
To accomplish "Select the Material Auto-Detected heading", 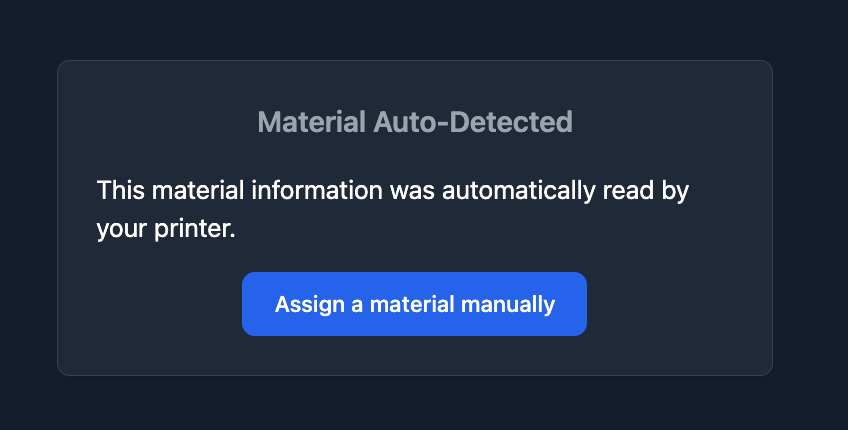I will [x=414, y=123].
